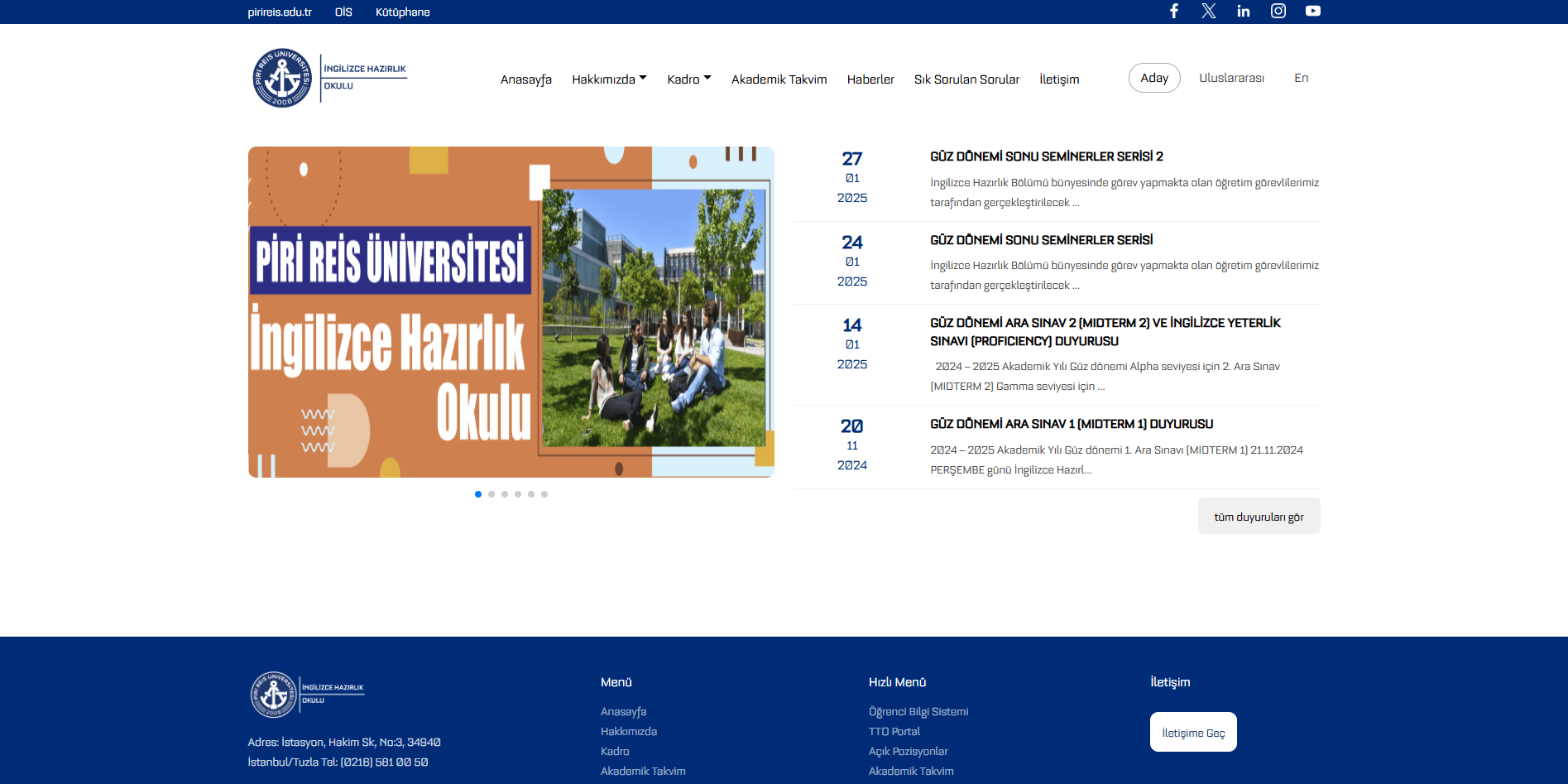
Task: Open footer Hakkımızda link
Action: [629, 732]
